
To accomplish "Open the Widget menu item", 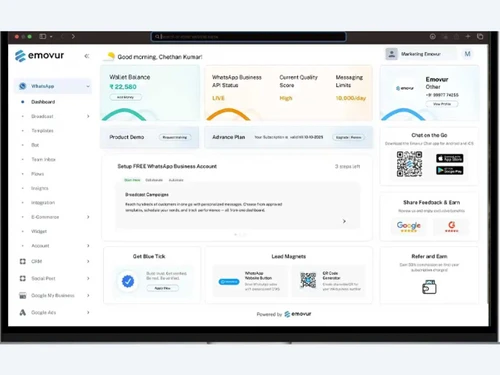I will pyautogui.click(x=39, y=231).
